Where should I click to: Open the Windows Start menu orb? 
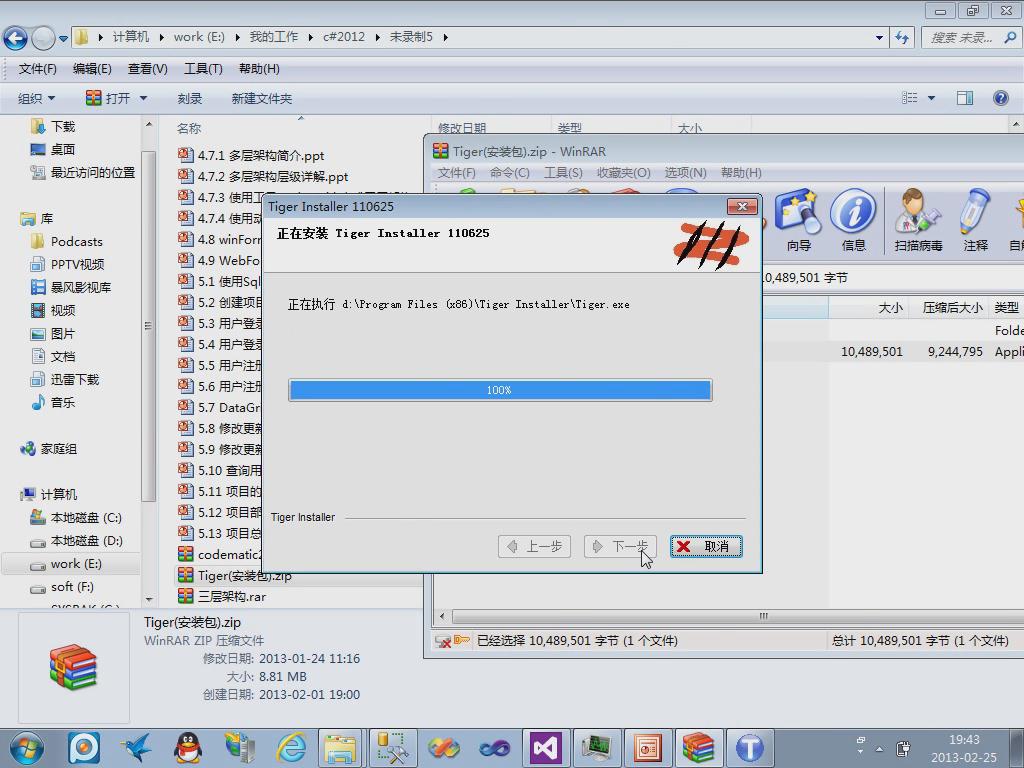(26, 748)
